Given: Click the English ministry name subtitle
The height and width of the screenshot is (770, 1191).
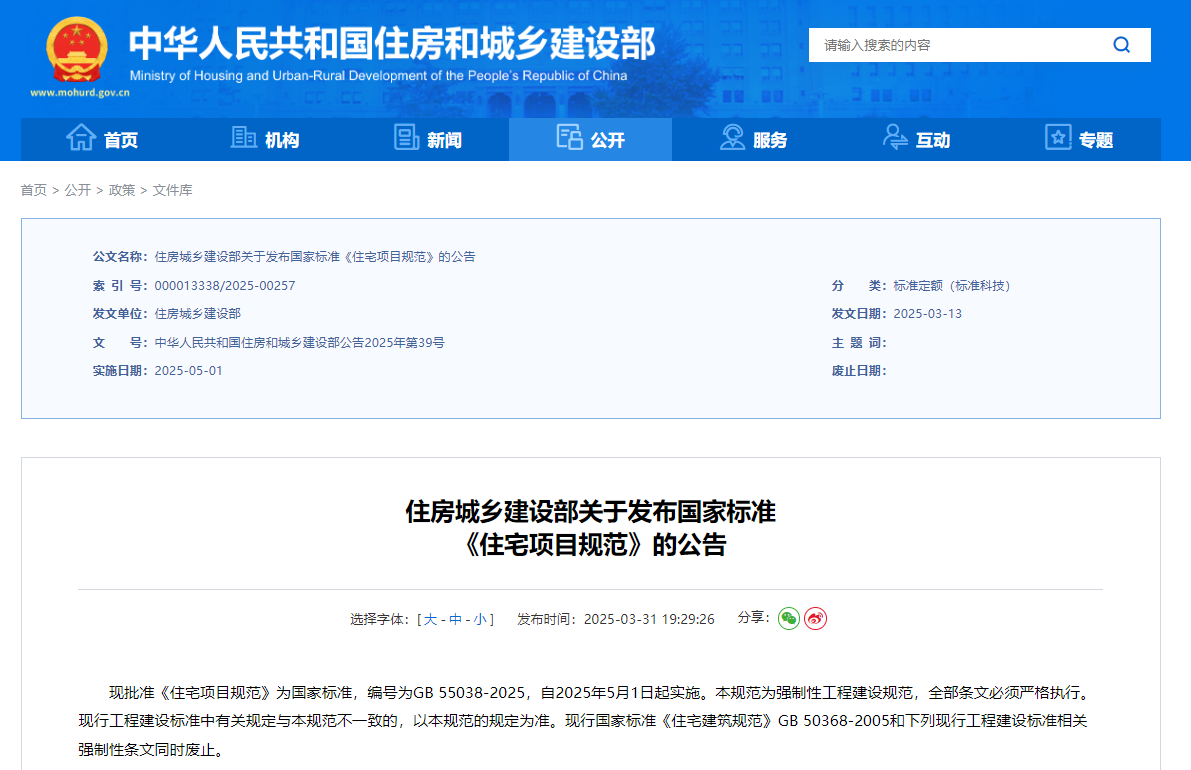Looking at the screenshot, I should pyautogui.click(x=378, y=76).
